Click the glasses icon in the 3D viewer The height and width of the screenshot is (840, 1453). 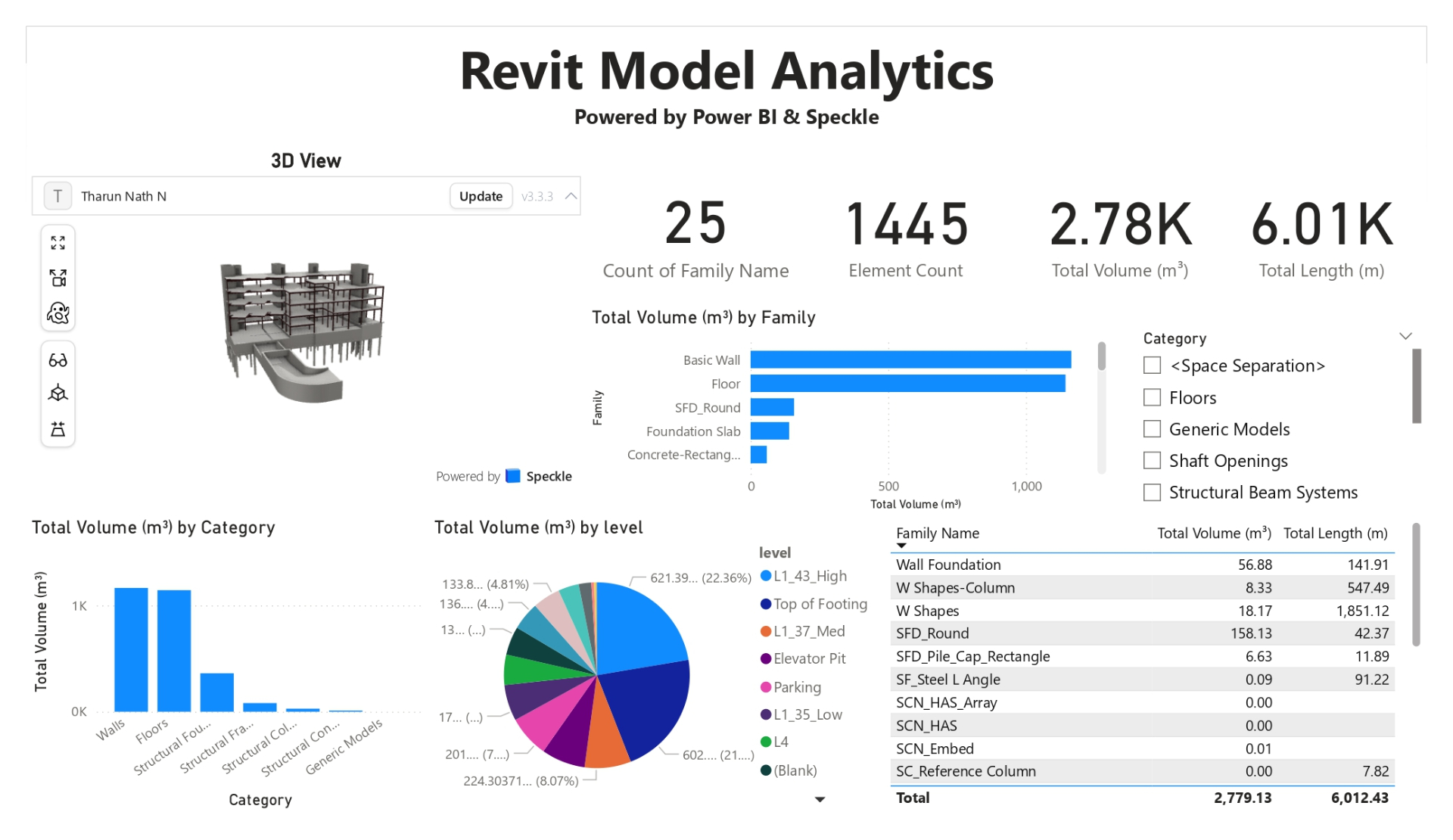[58, 360]
